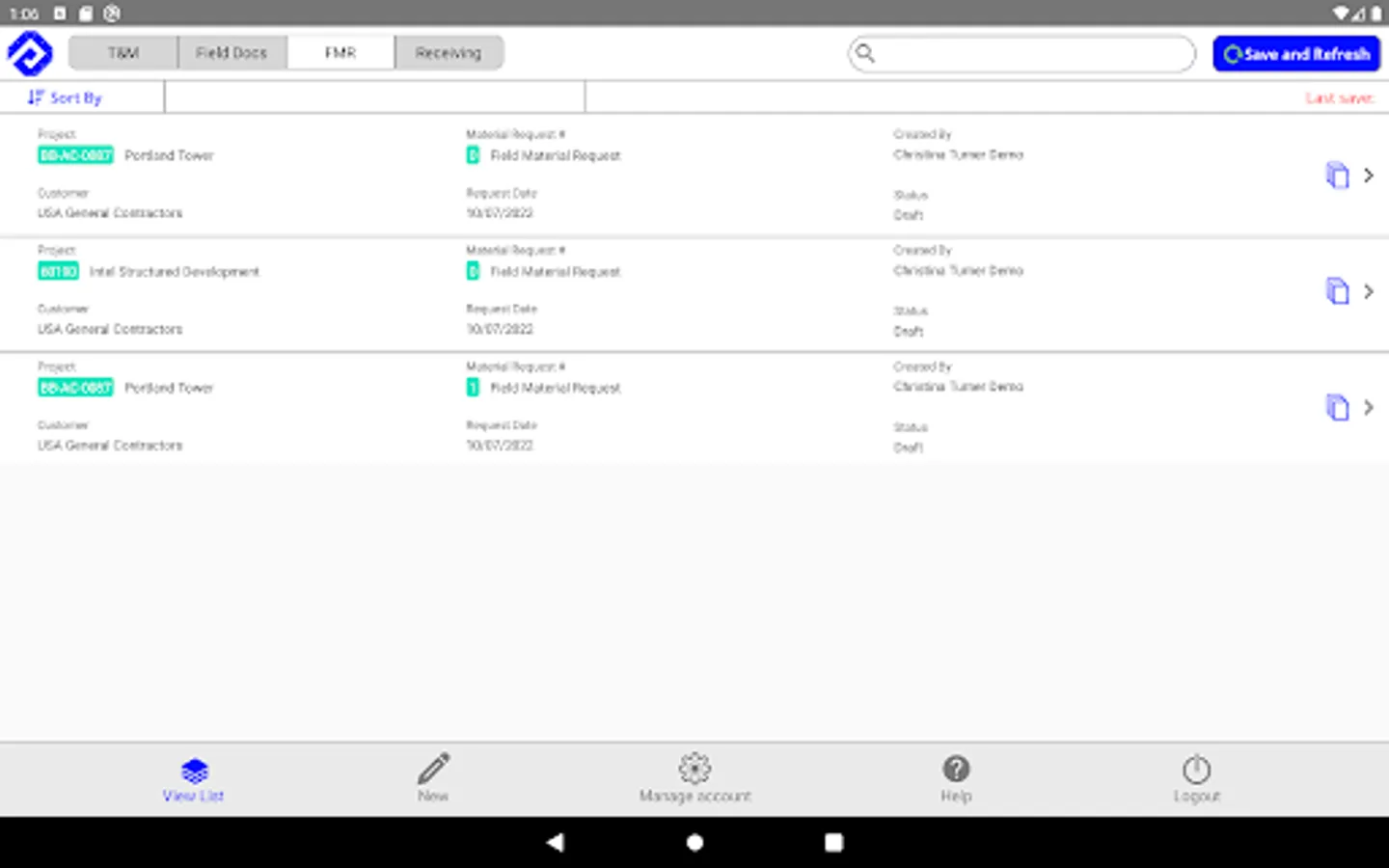Open the Help section

coord(956,778)
